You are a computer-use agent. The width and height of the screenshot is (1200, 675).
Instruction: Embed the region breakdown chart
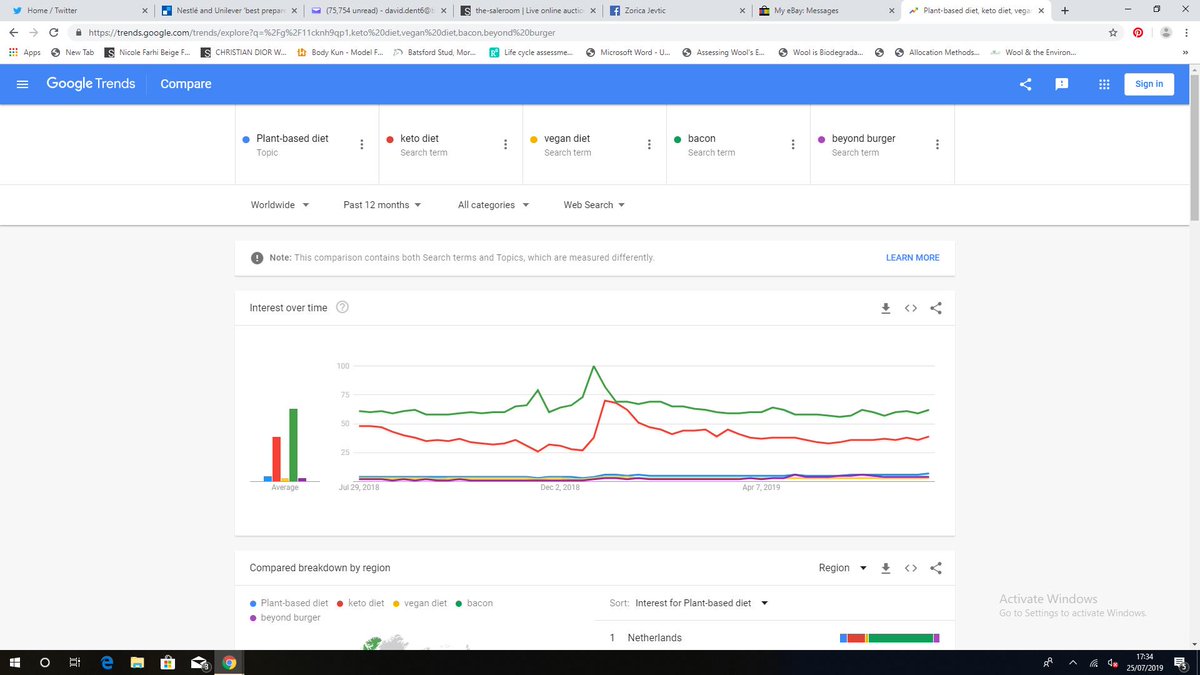(911, 568)
